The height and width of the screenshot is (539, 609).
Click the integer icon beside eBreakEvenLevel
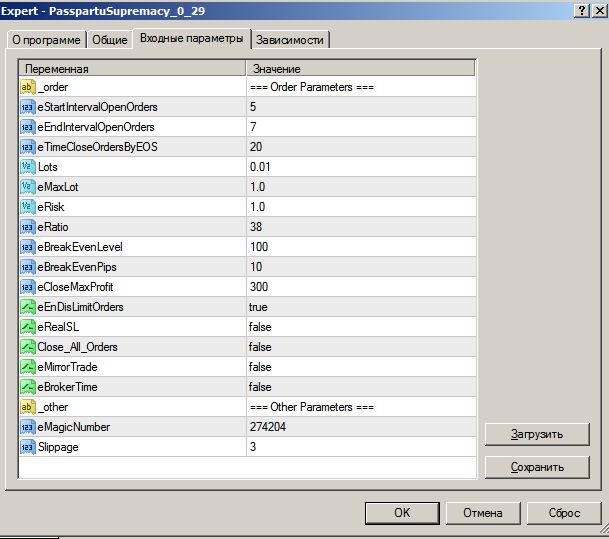(x=28, y=247)
